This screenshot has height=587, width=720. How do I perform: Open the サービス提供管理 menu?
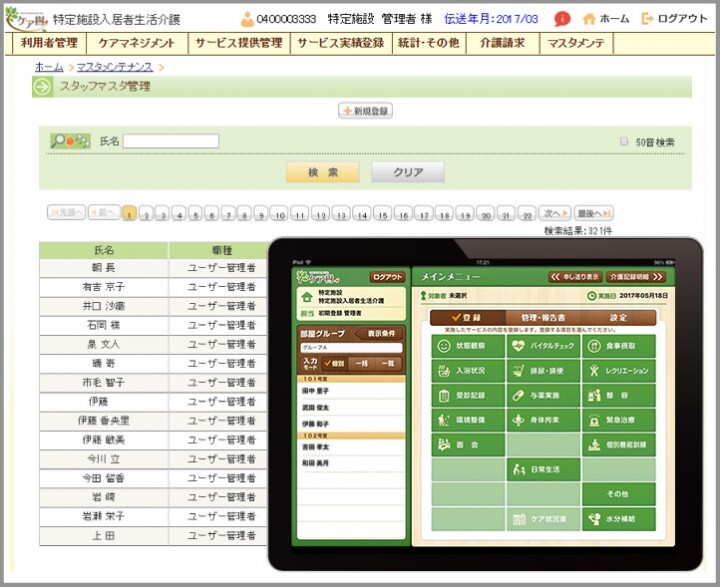point(239,43)
